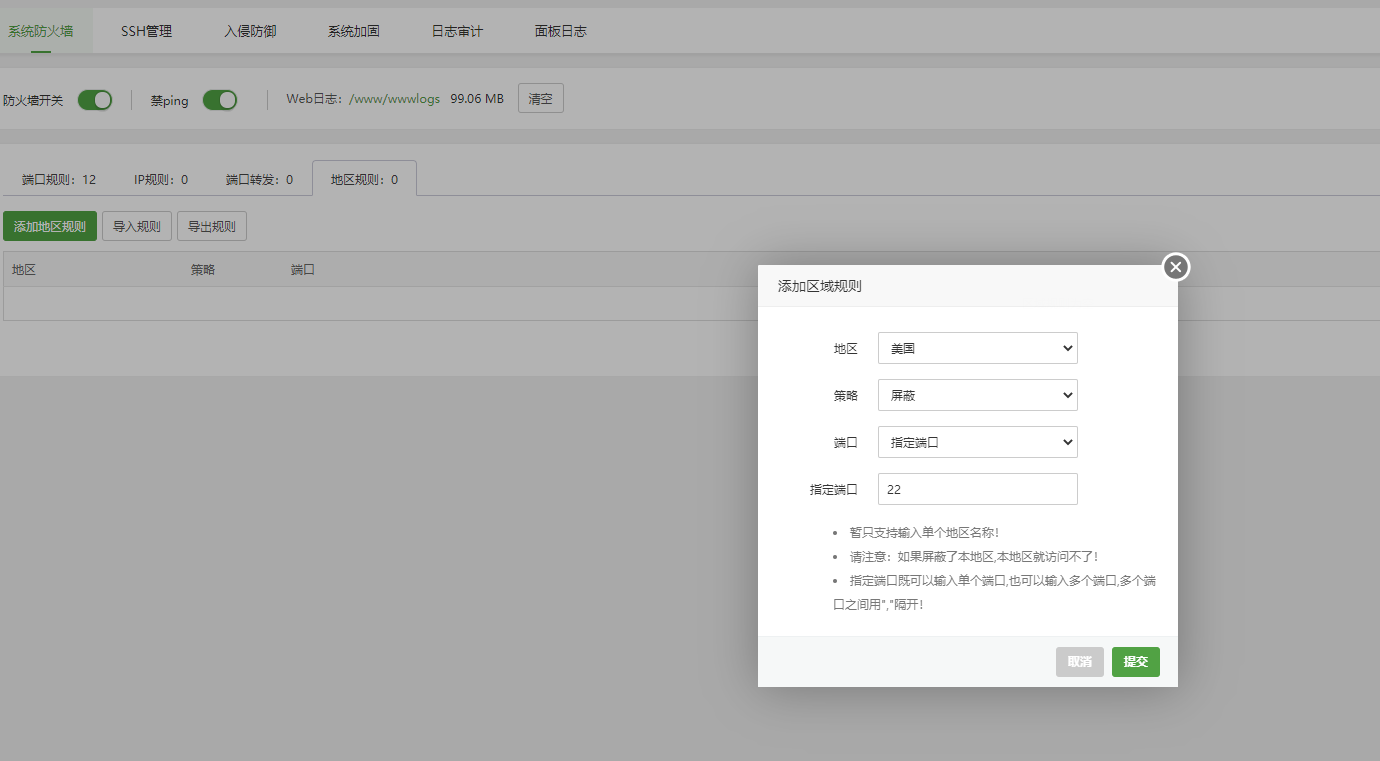This screenshot has height=761, width=1380.
Task: Switch to the 系统防火墙 tab
Action: [x=41, y=31]
